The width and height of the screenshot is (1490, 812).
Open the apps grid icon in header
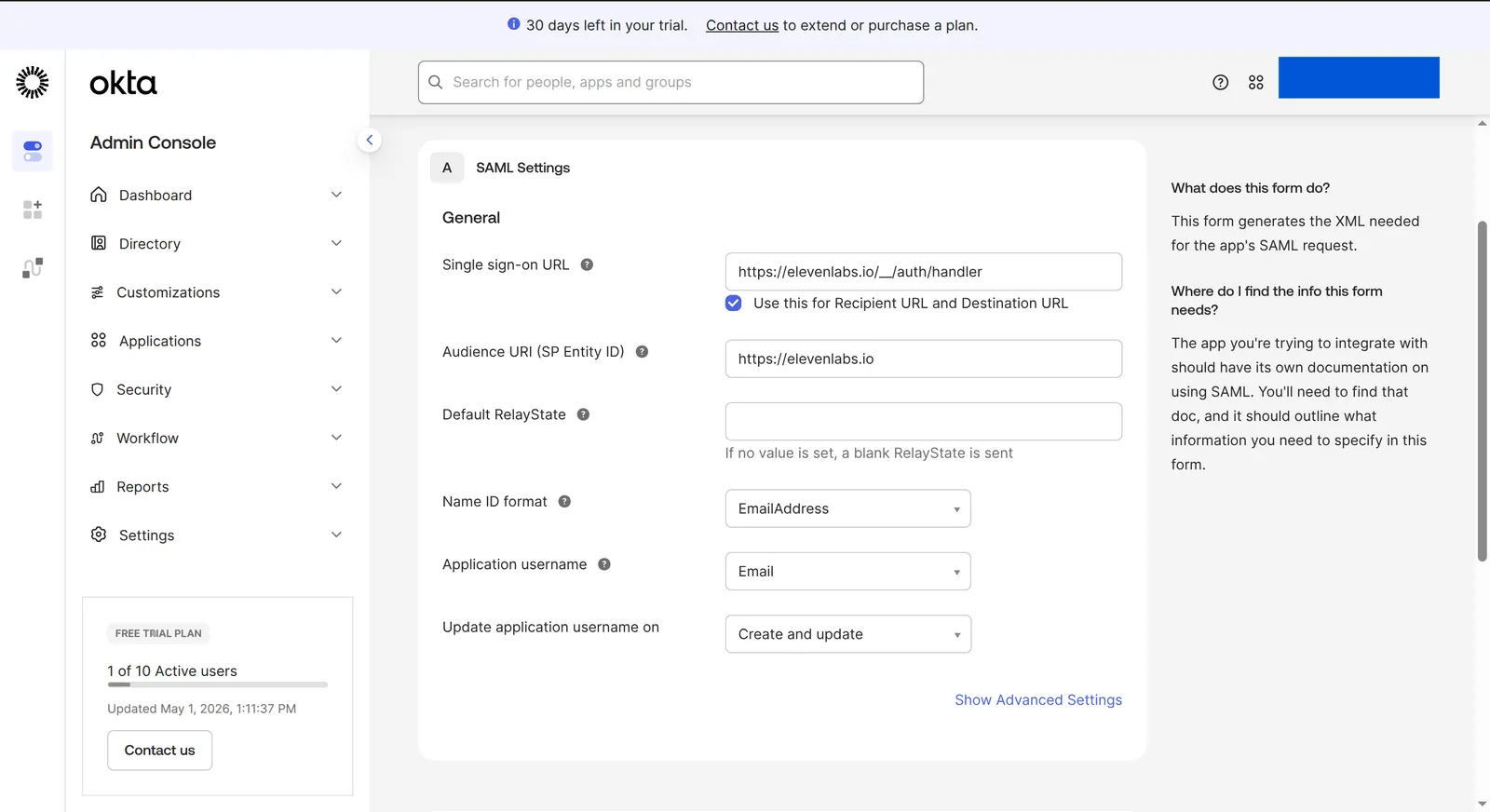(1256, 82)
